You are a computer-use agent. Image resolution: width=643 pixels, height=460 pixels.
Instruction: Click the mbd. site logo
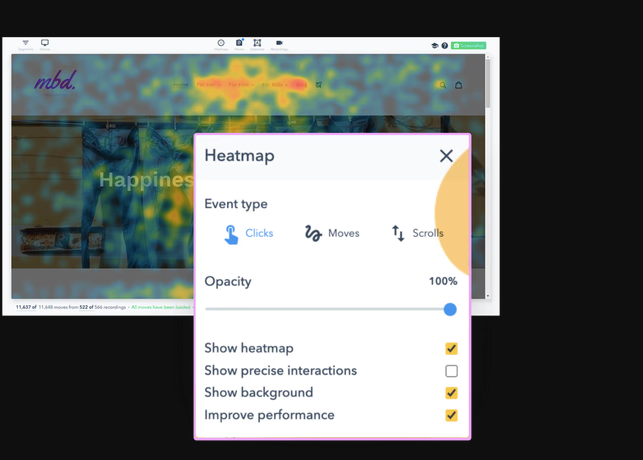pyautogui.click(x=55, y=81)
